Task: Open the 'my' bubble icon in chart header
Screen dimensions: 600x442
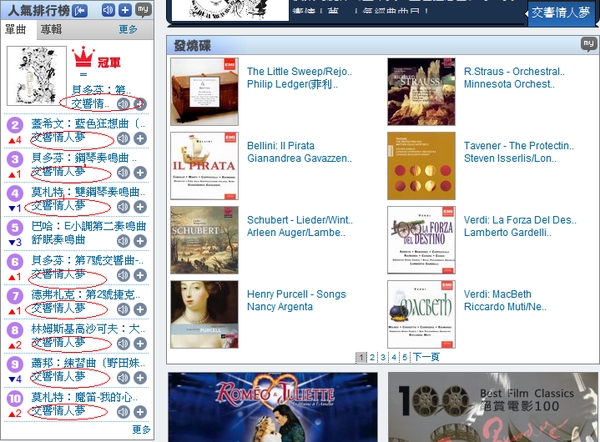Action: 143,10
